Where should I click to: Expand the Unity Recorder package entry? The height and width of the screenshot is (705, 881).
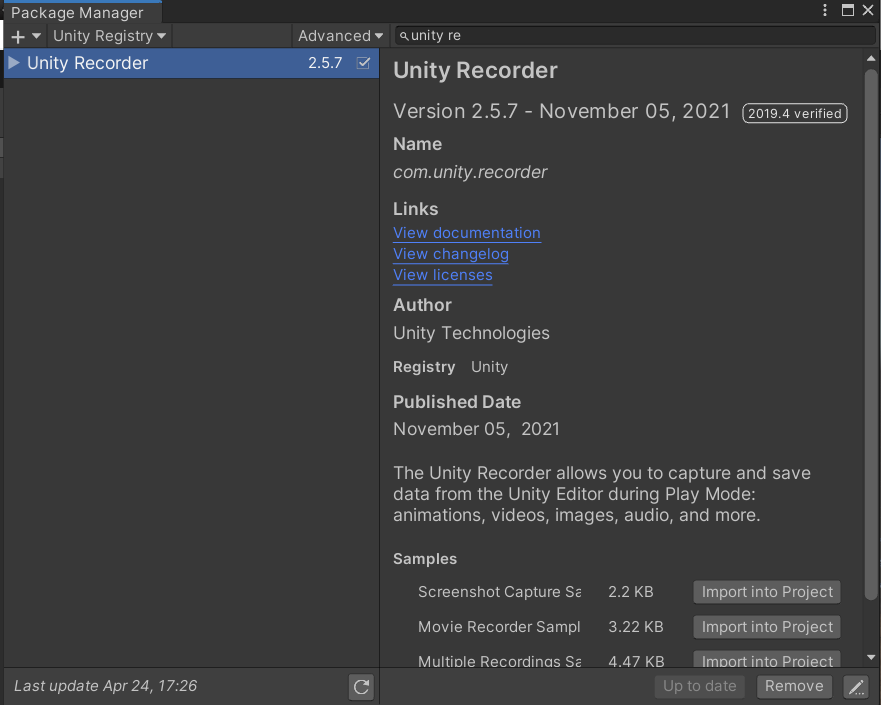[14, 62]
